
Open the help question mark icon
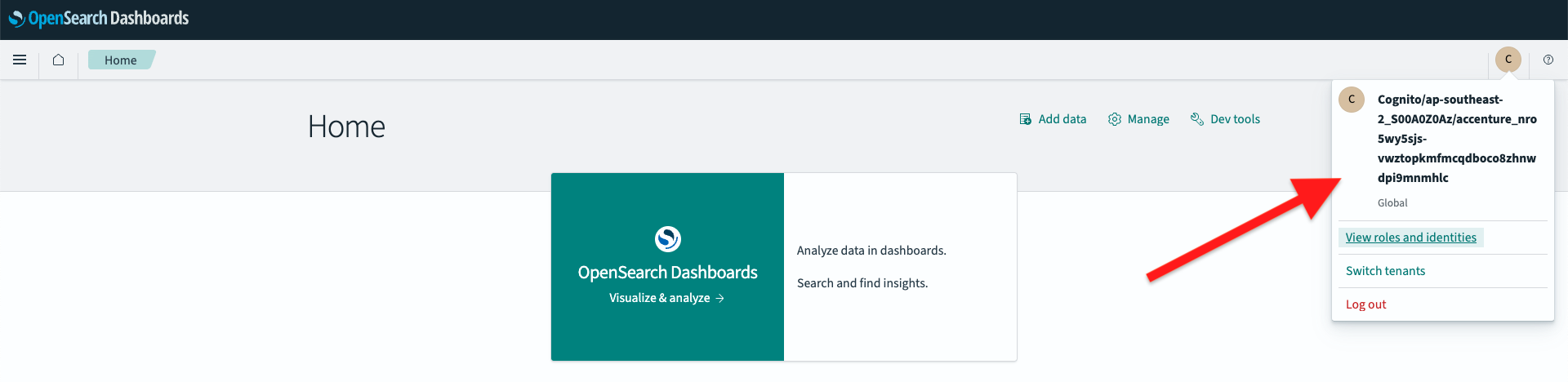tap(1548, 60)
